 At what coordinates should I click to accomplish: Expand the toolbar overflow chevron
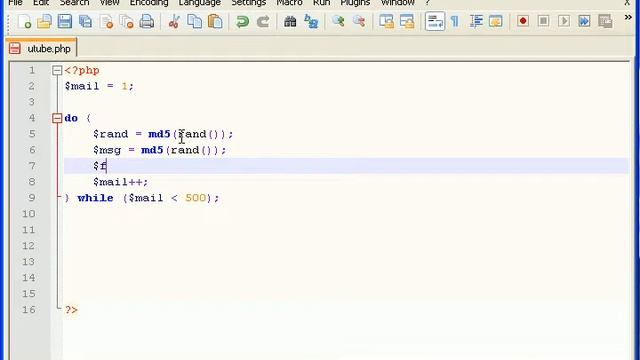pos(628,17)
